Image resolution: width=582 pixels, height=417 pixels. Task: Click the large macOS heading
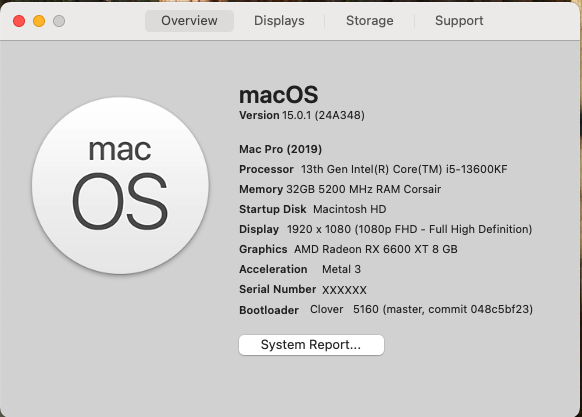point(279,95)
